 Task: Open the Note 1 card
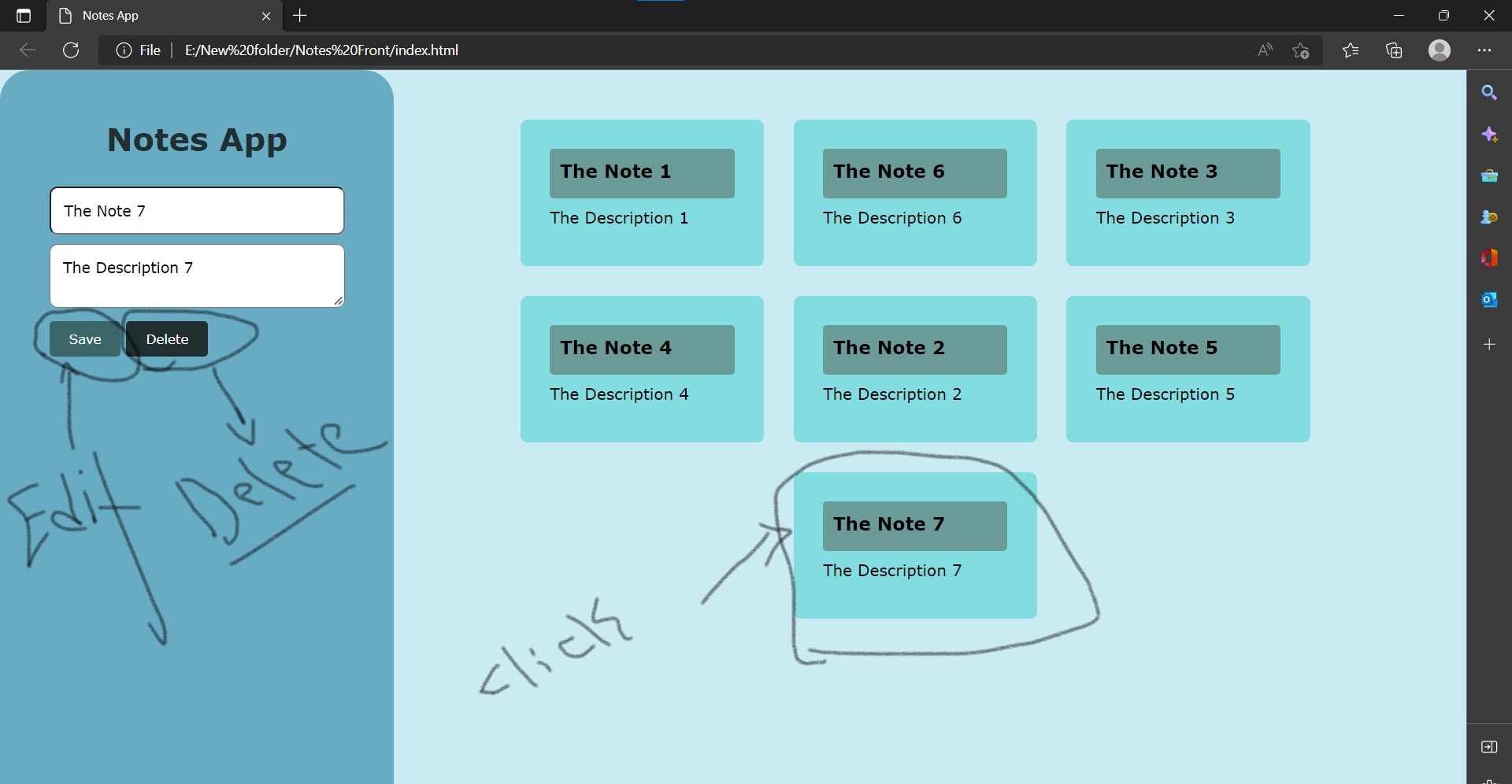[642, 193]
